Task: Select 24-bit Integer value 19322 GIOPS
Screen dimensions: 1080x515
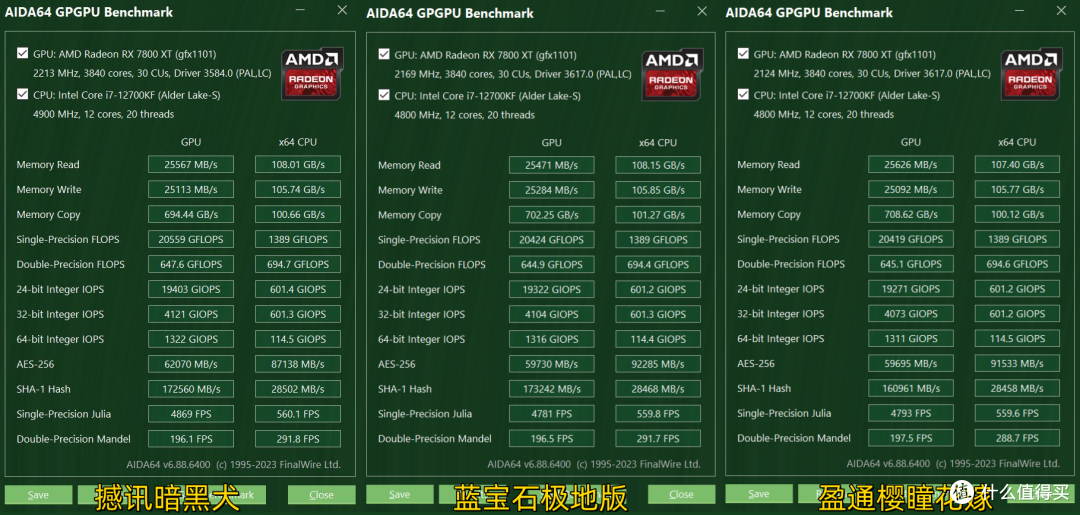Action: (x=552, y=289)
